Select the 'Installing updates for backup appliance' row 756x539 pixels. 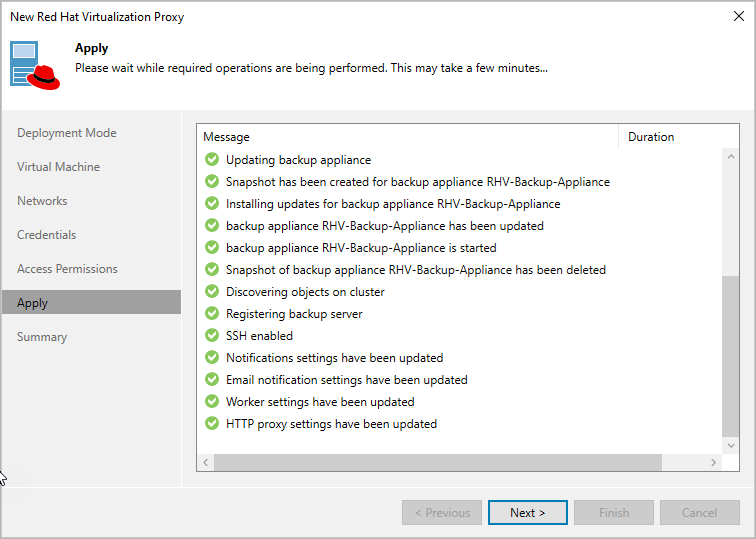tap(393, 204)
